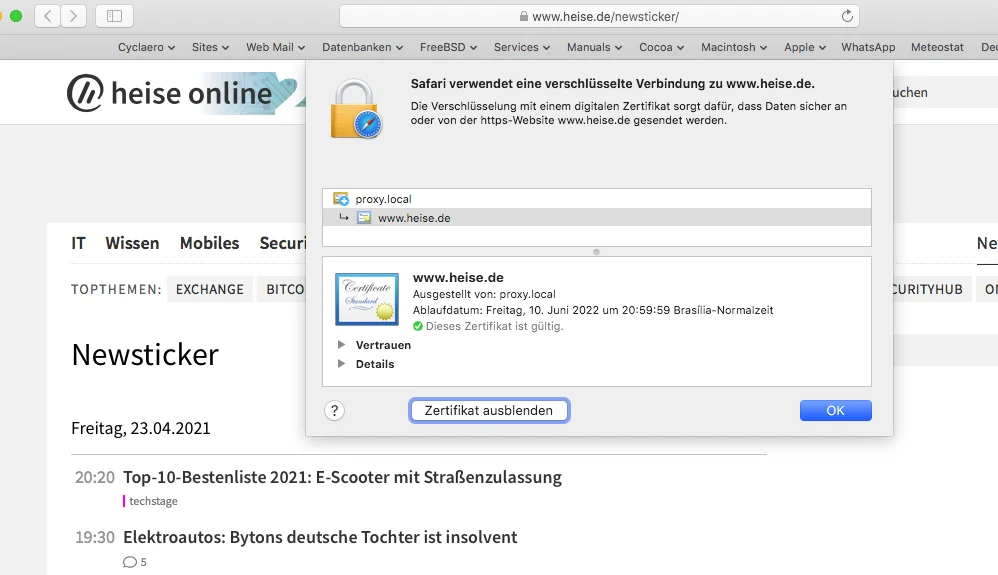
Task: Click Ausgestellt von: proxy.local text
Action: (484, 294)
